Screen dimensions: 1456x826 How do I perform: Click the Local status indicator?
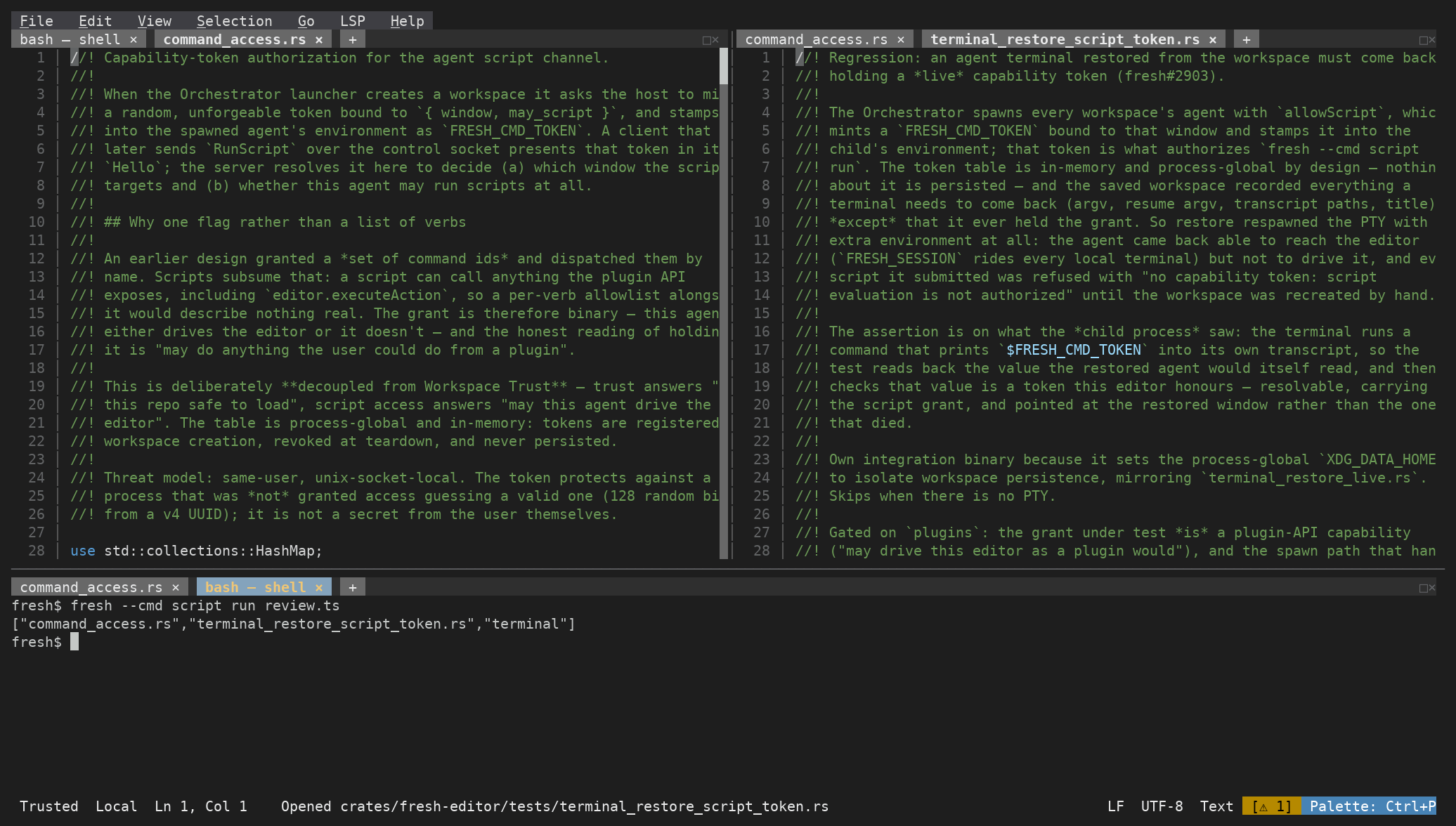click(116, 806)
